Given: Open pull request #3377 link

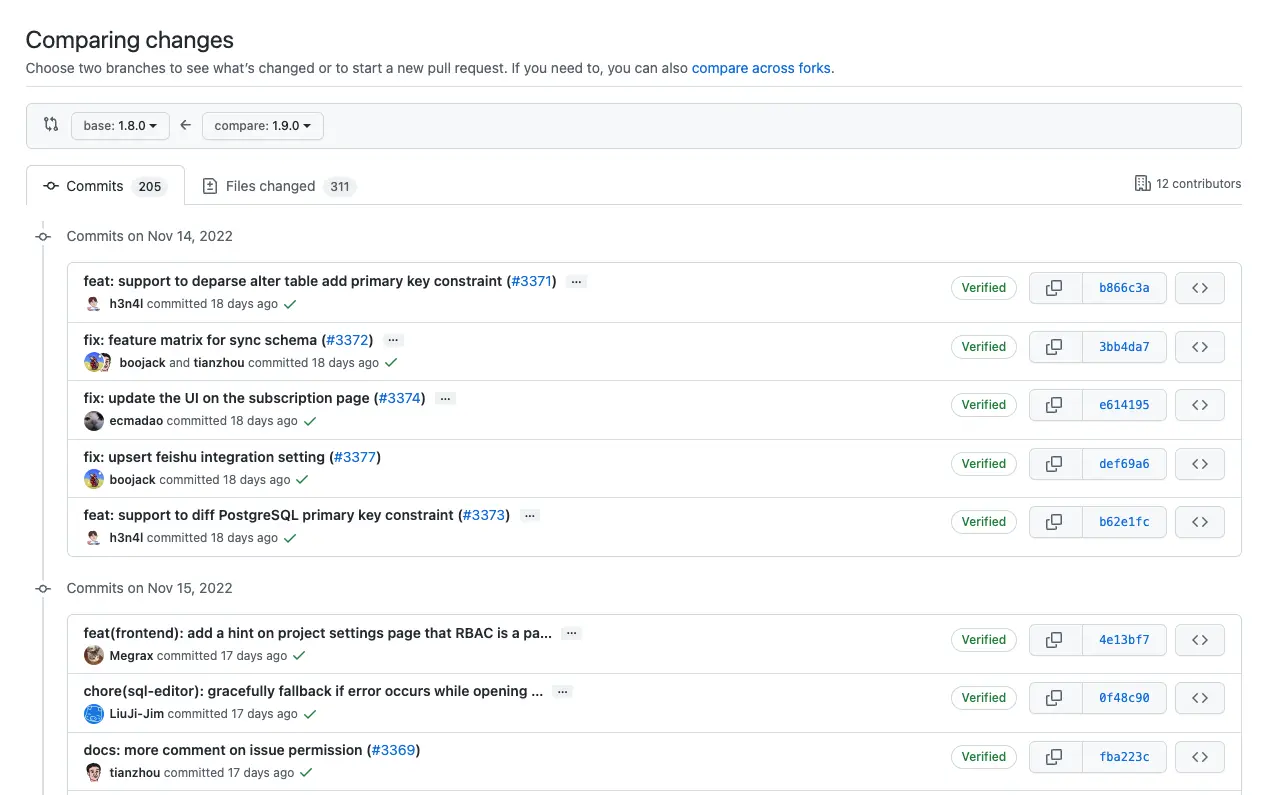Looking at the screenshot, I should coord(355,457).
